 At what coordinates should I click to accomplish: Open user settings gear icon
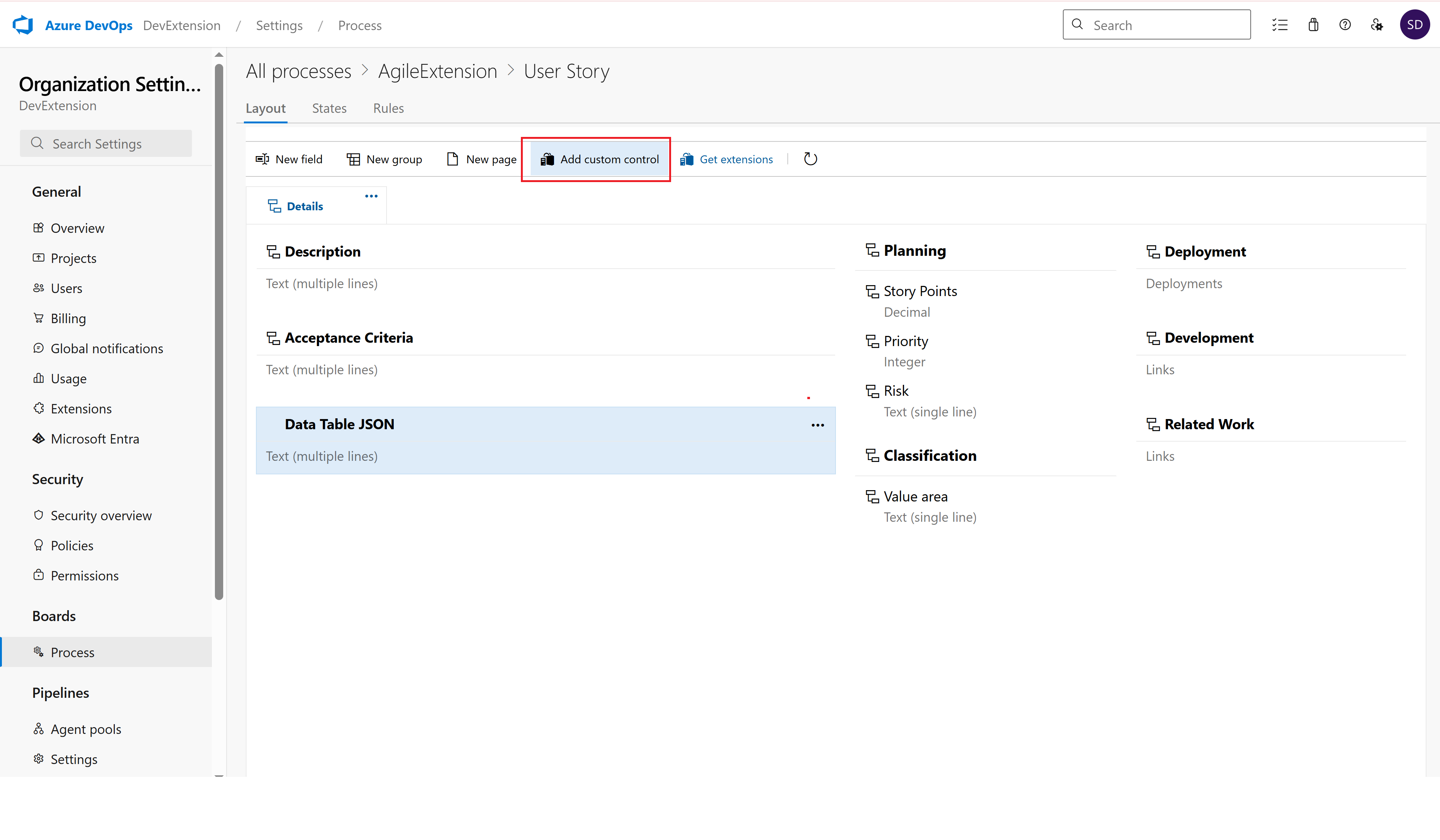coord(1377,25)
